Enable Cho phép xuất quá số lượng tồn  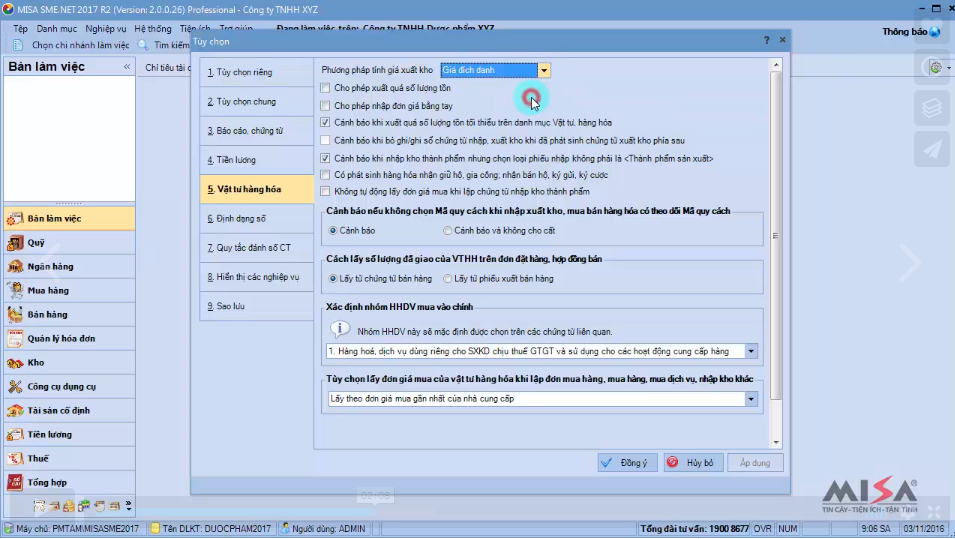(x=325, y=88)
